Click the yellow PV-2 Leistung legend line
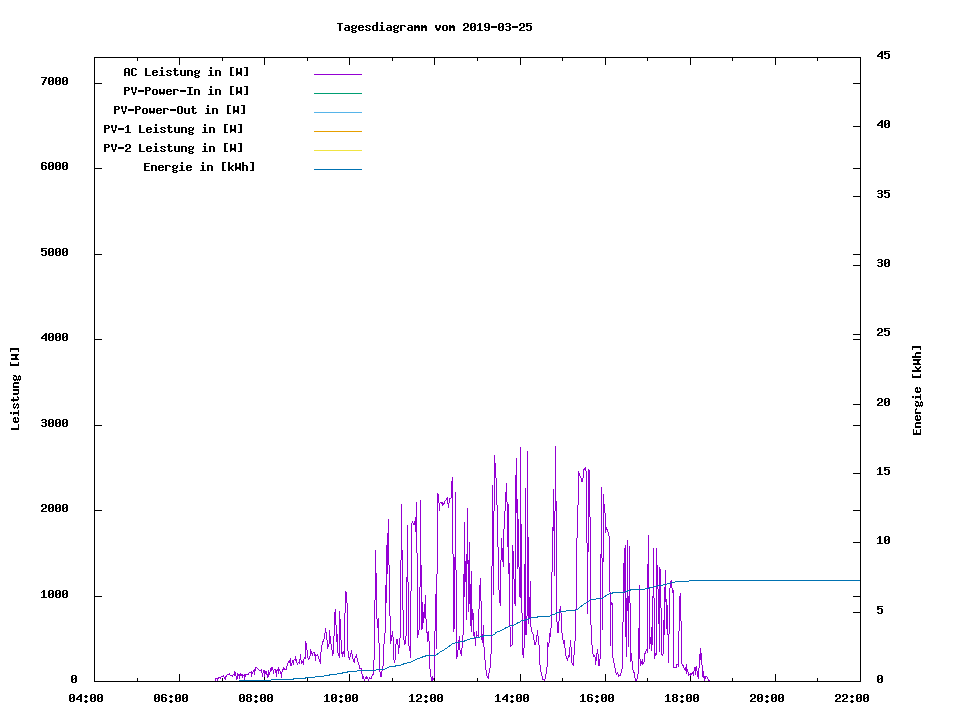Screen dimensions: 960x720 [337, 150]
